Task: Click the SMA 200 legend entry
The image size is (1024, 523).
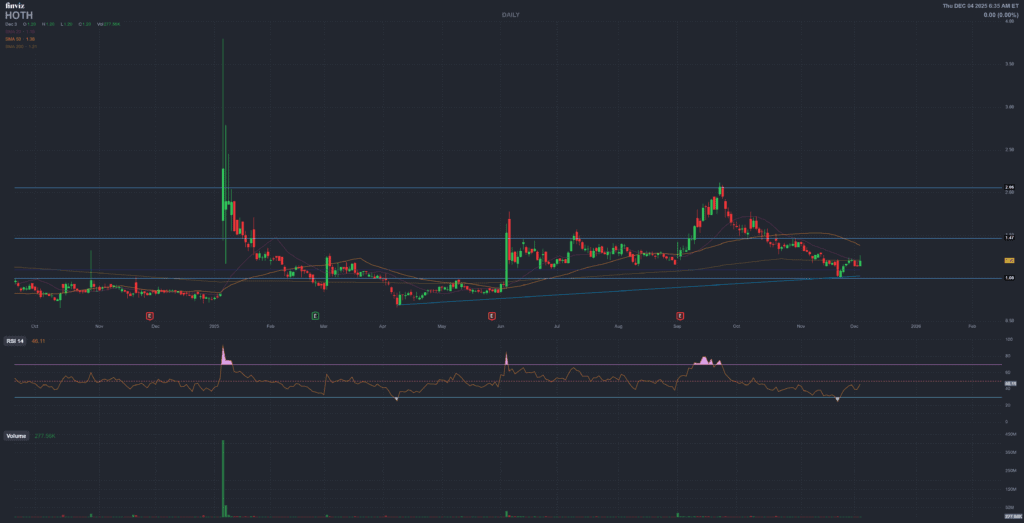Action: coord(15,45)
